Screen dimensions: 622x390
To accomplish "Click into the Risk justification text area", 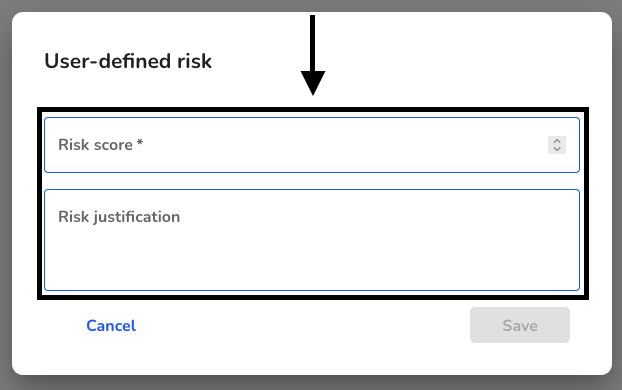I will (x=312, y=240).
